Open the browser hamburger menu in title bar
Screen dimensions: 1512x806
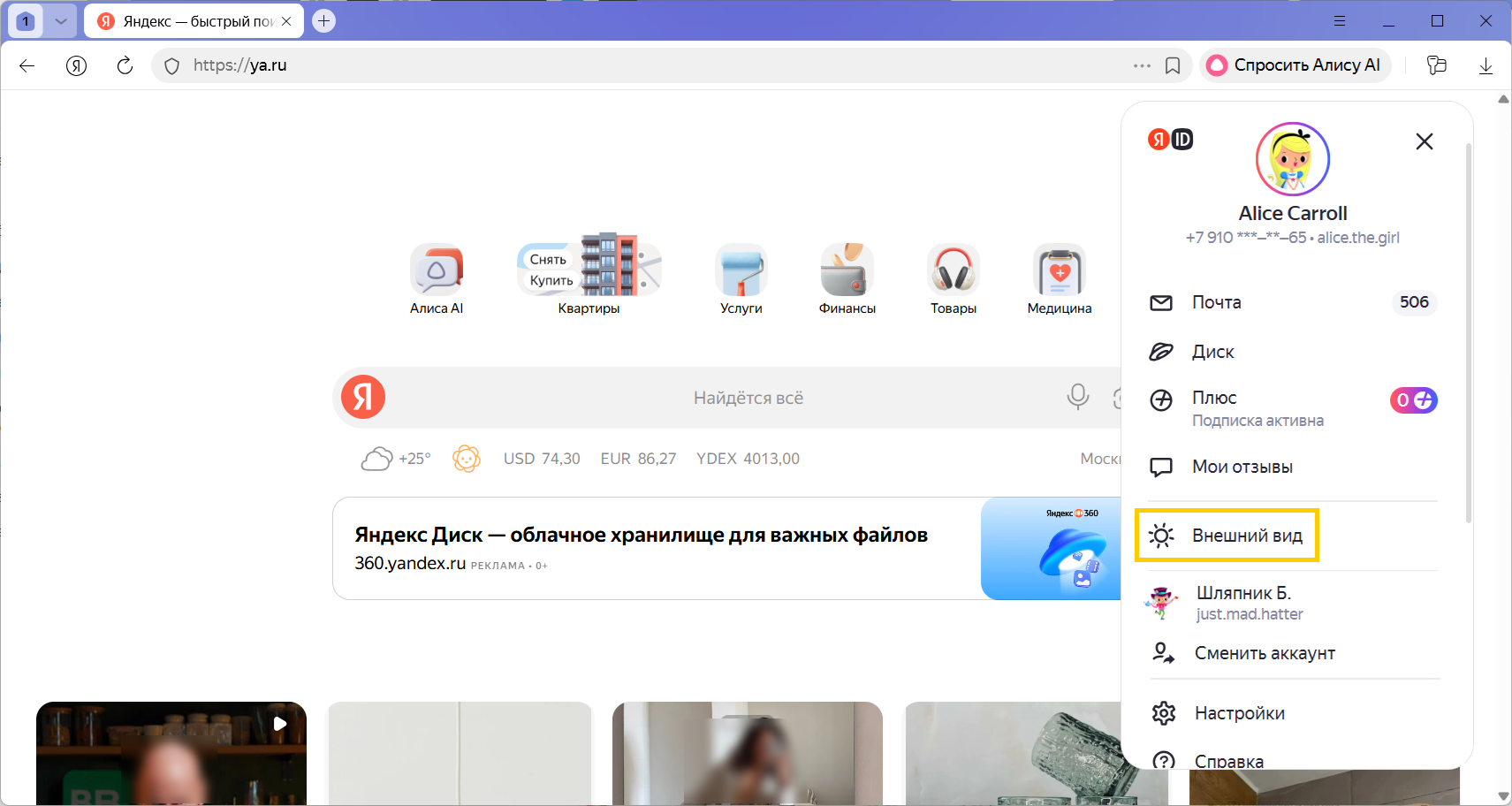pyautogui.click(x=1340, y=21)
